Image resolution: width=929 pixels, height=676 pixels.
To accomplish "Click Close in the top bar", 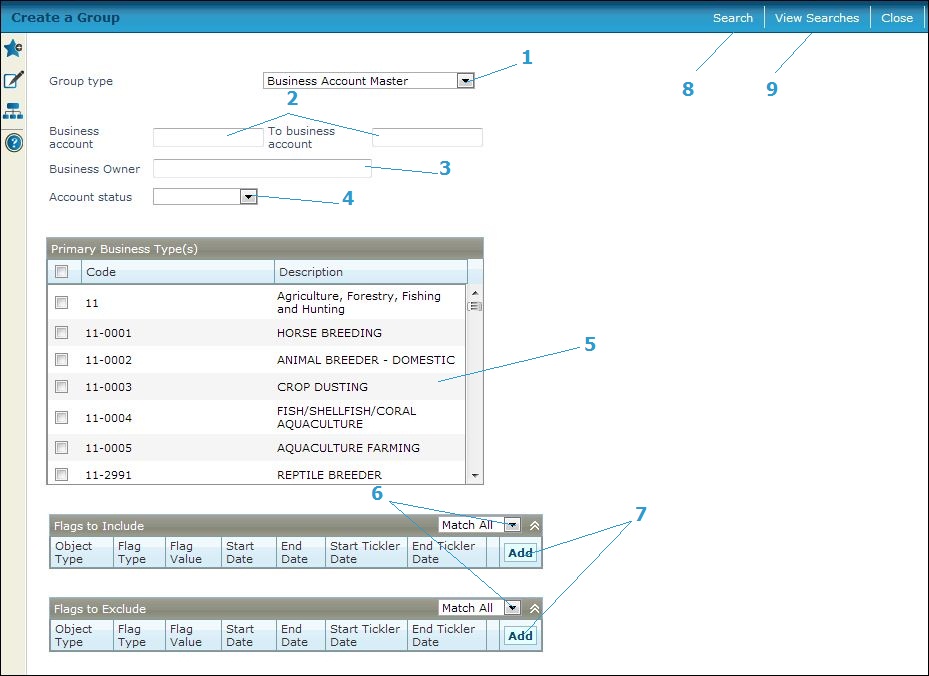I will point(897,18).
